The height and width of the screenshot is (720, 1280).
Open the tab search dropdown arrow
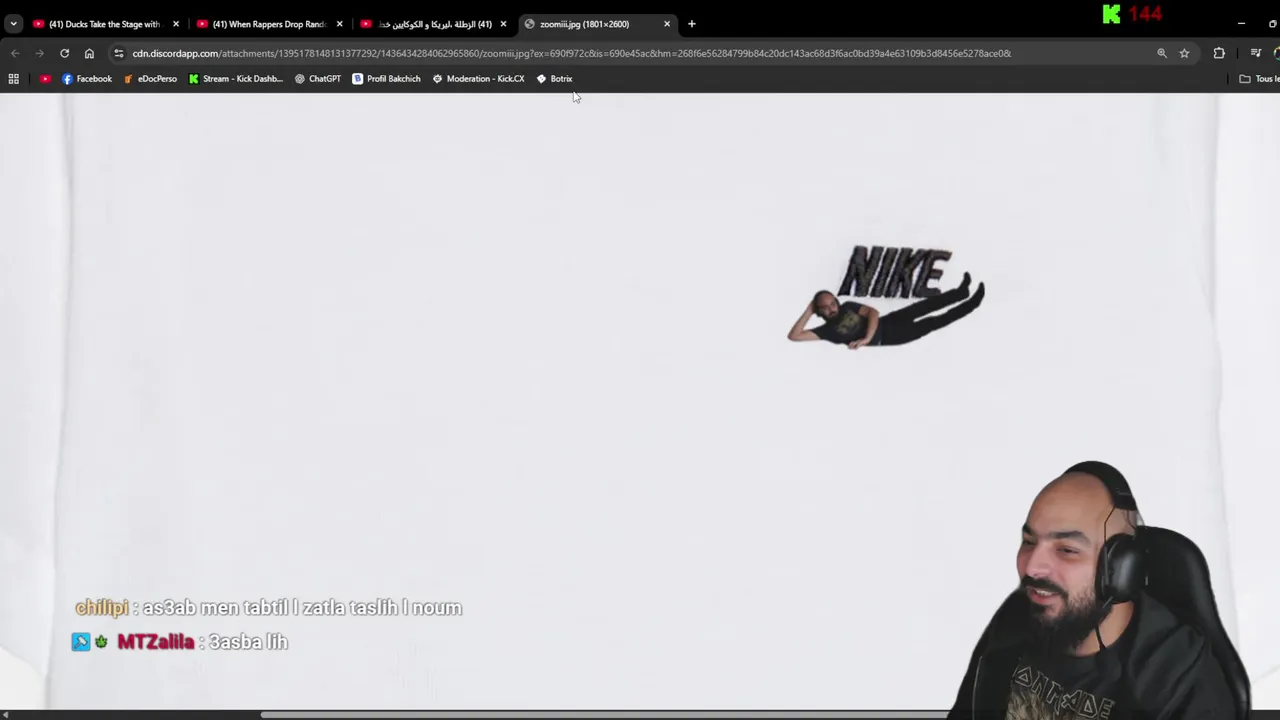coord(13,24)
